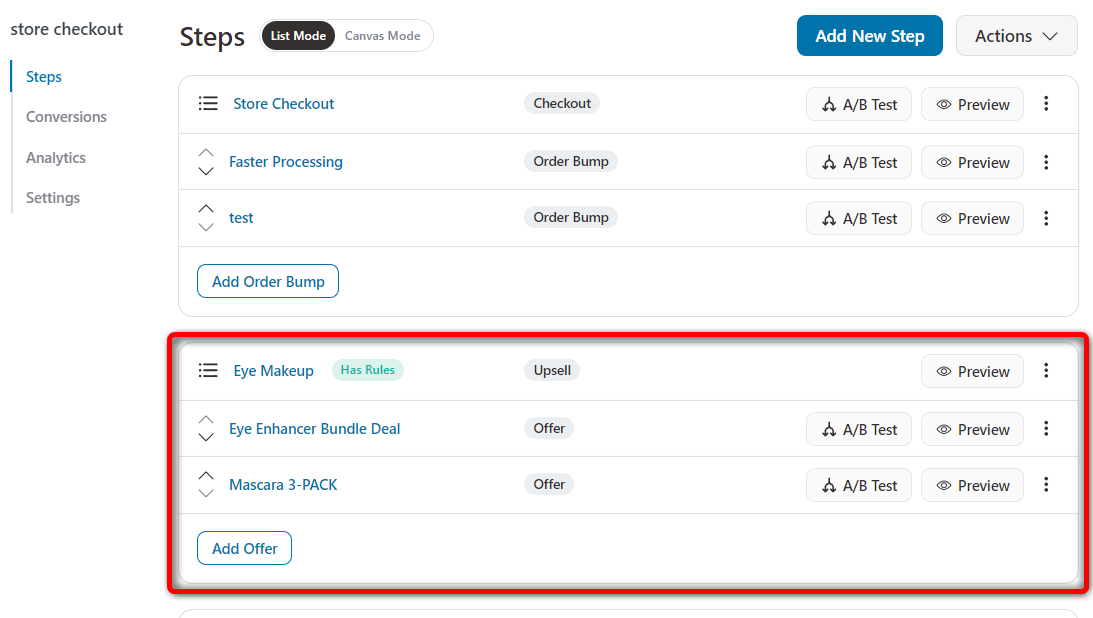Preview the test order bump
Image resolution: width=1093 pixels, height=618 pixels.
coord(972,219)
